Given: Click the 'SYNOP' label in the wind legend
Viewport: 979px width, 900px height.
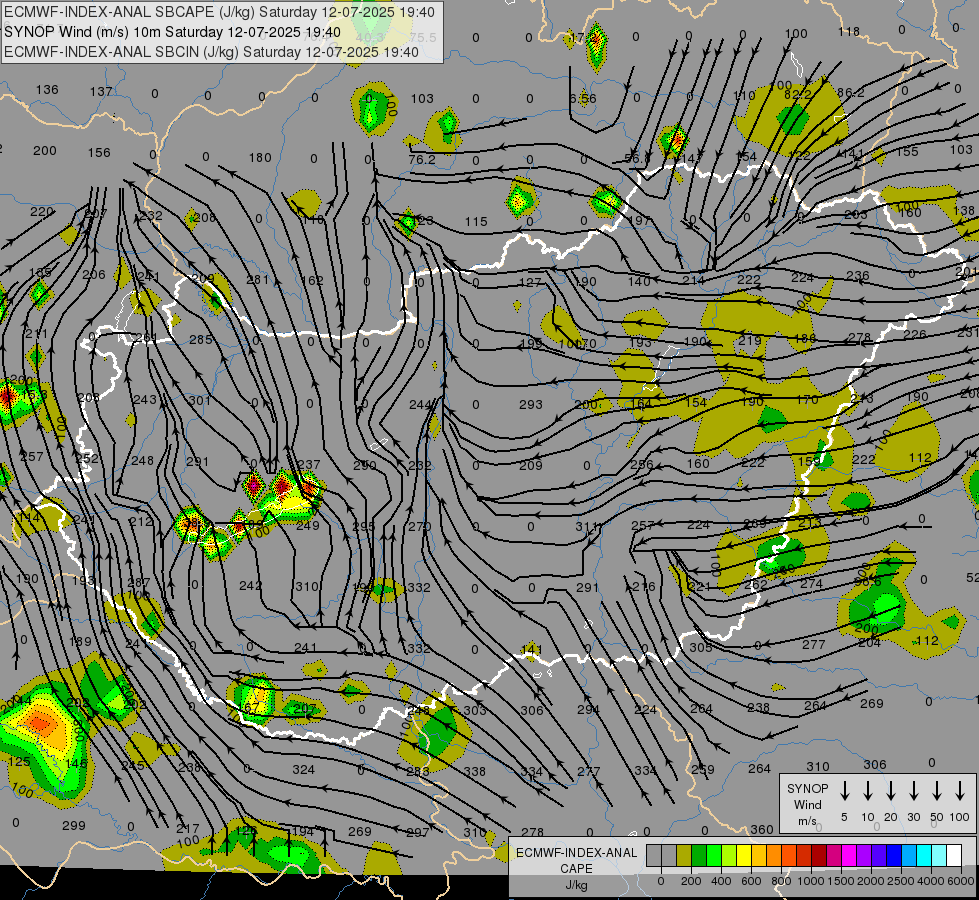Looking at the screenshot, I should point(807,789).
